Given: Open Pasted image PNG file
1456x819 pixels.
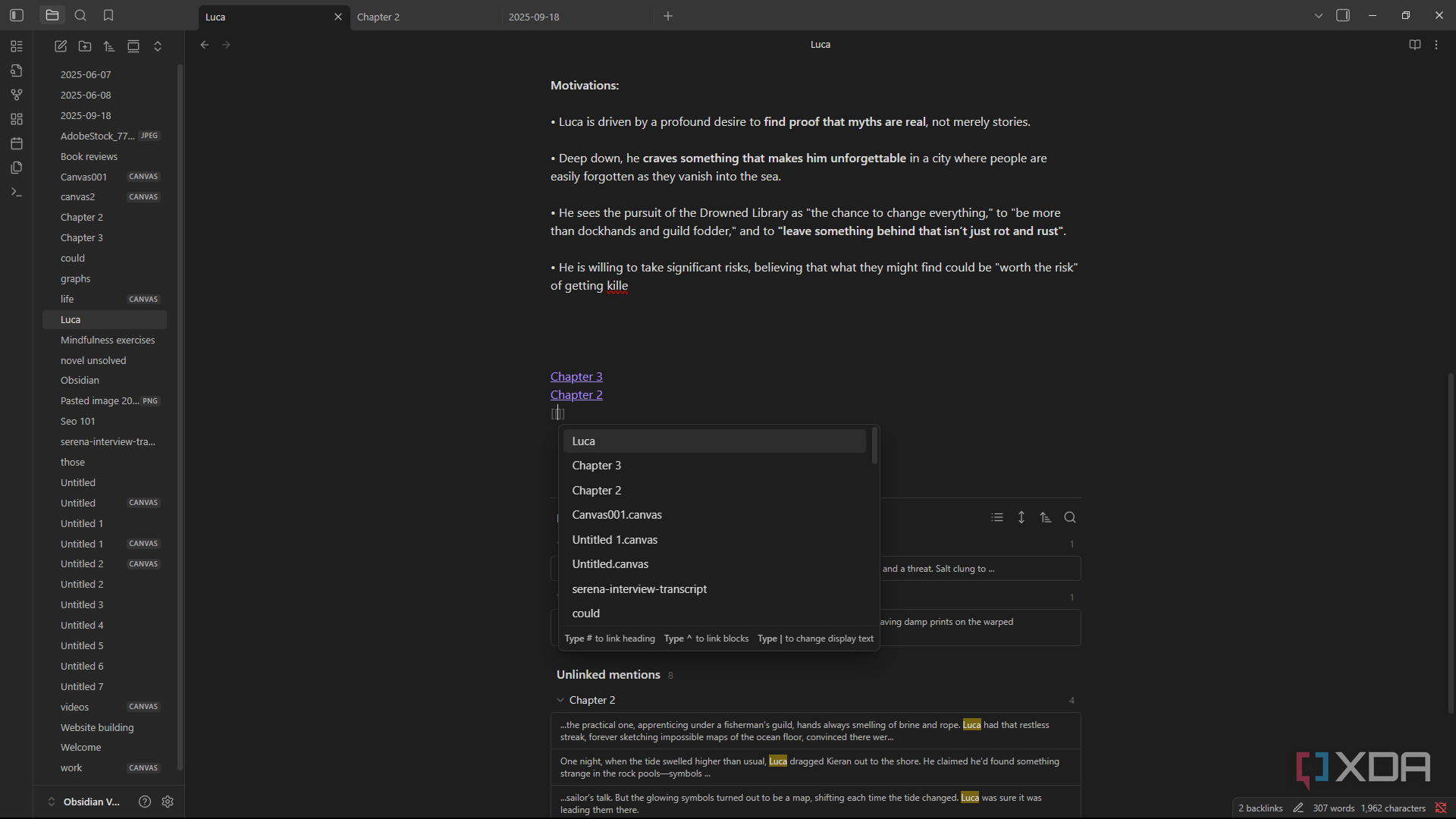Looking at the screenshot, I should pyautogui.click(x=105, y=400).
